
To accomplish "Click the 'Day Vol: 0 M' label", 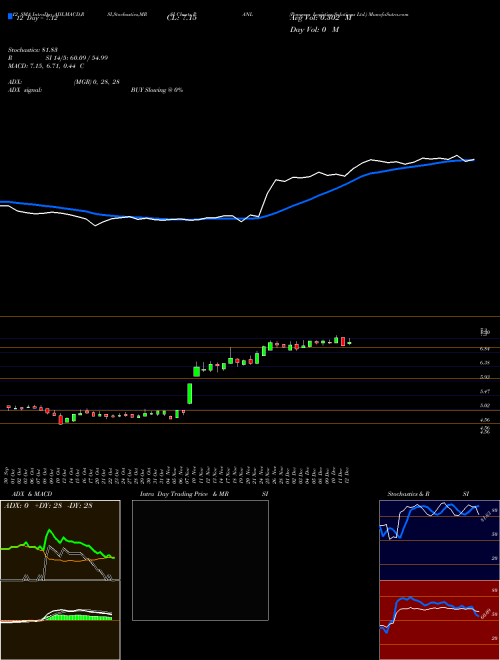I will [x=314, y=30].
